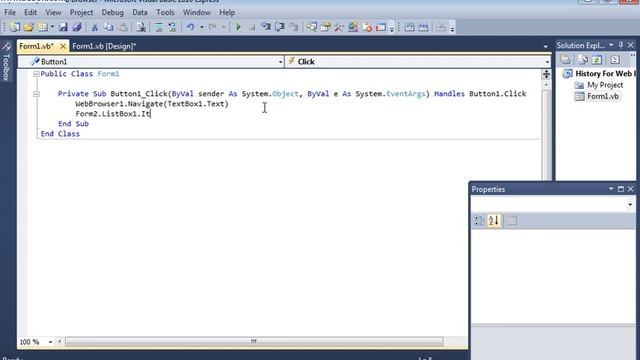Click the Copy toolbar icon

click(x=109, y=27)
